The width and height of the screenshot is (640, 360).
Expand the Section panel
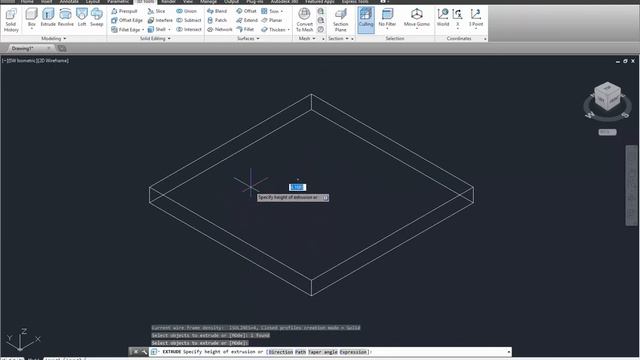(338, 38)
